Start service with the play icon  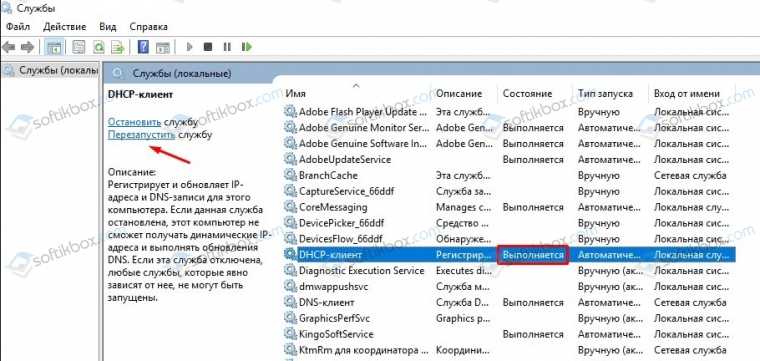(190, 47)
